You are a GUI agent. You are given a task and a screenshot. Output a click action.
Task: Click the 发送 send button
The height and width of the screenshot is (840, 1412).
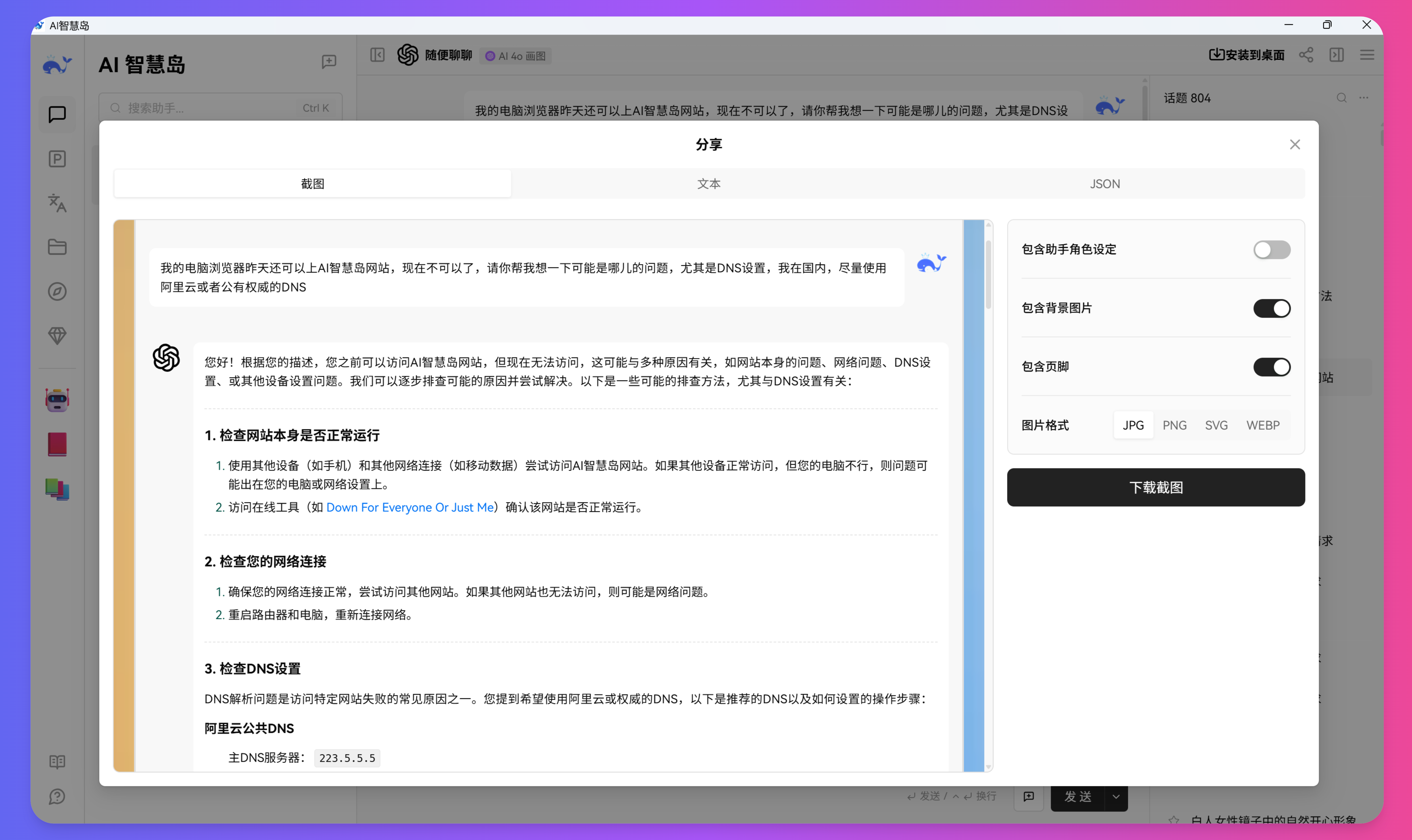pyautogui.click(x=1078, y=796)
